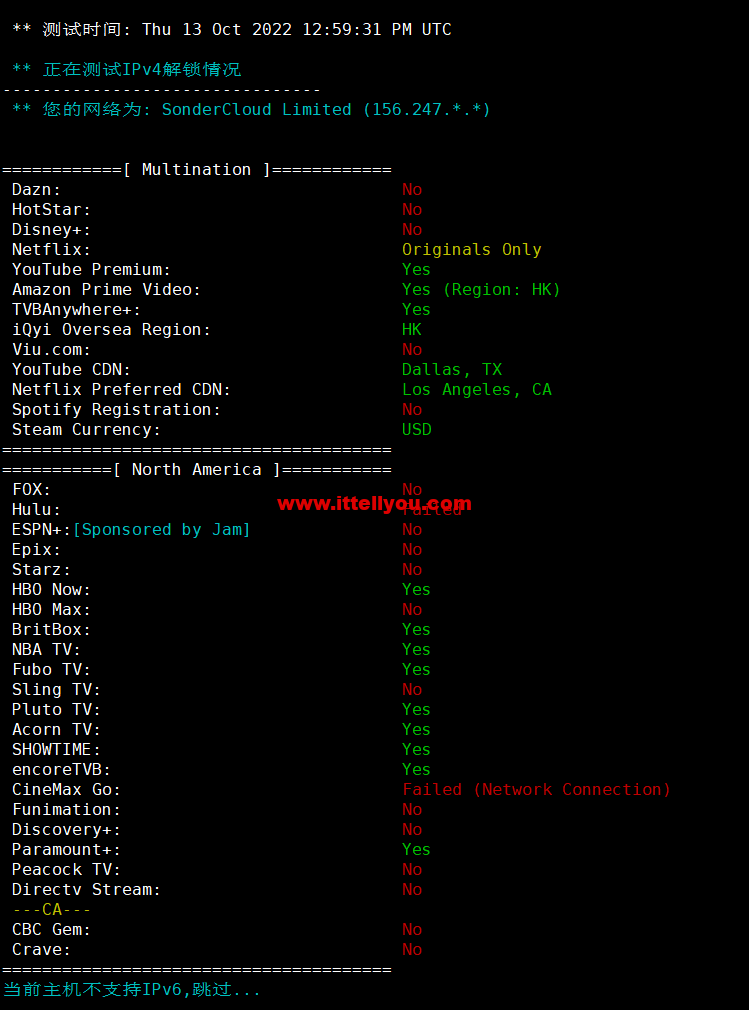This screenshot has height=1010, width=749.
Task: Click the 'Failed (Network Connection)' CineMax Go result
Action: [536, 789]
